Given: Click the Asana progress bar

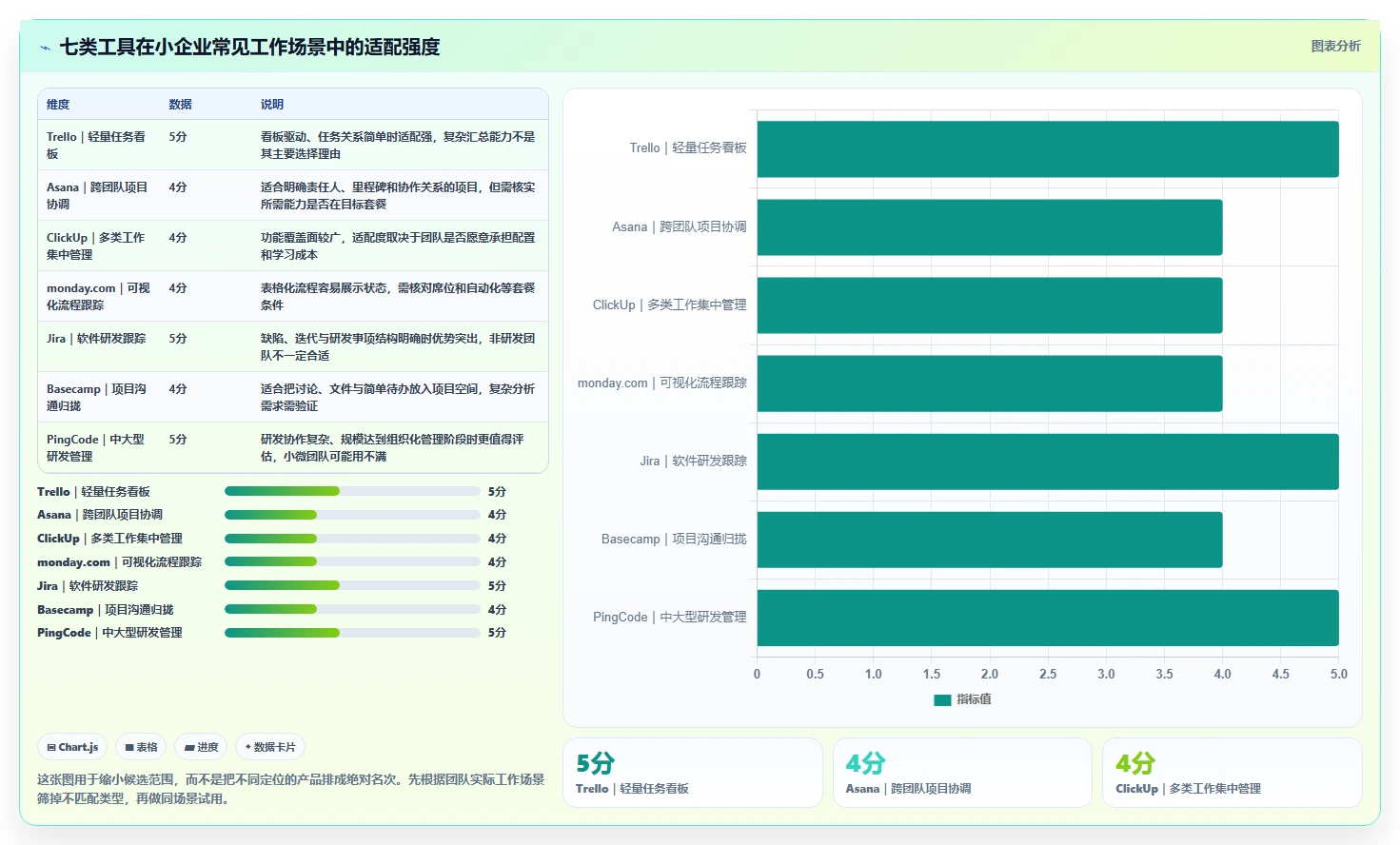Looking at the screenshot, I should coord(352,515).
